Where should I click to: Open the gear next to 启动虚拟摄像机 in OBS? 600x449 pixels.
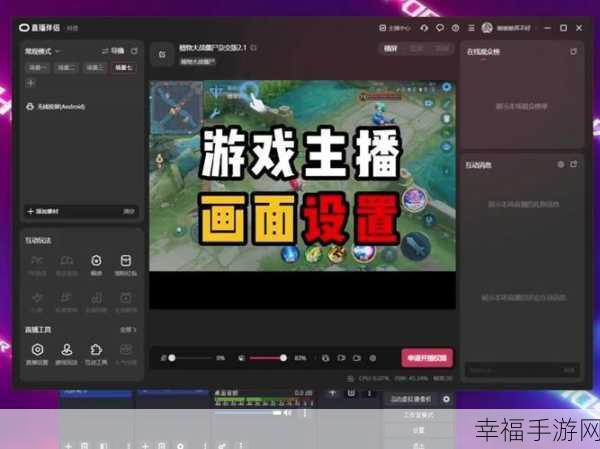point(446,399)
